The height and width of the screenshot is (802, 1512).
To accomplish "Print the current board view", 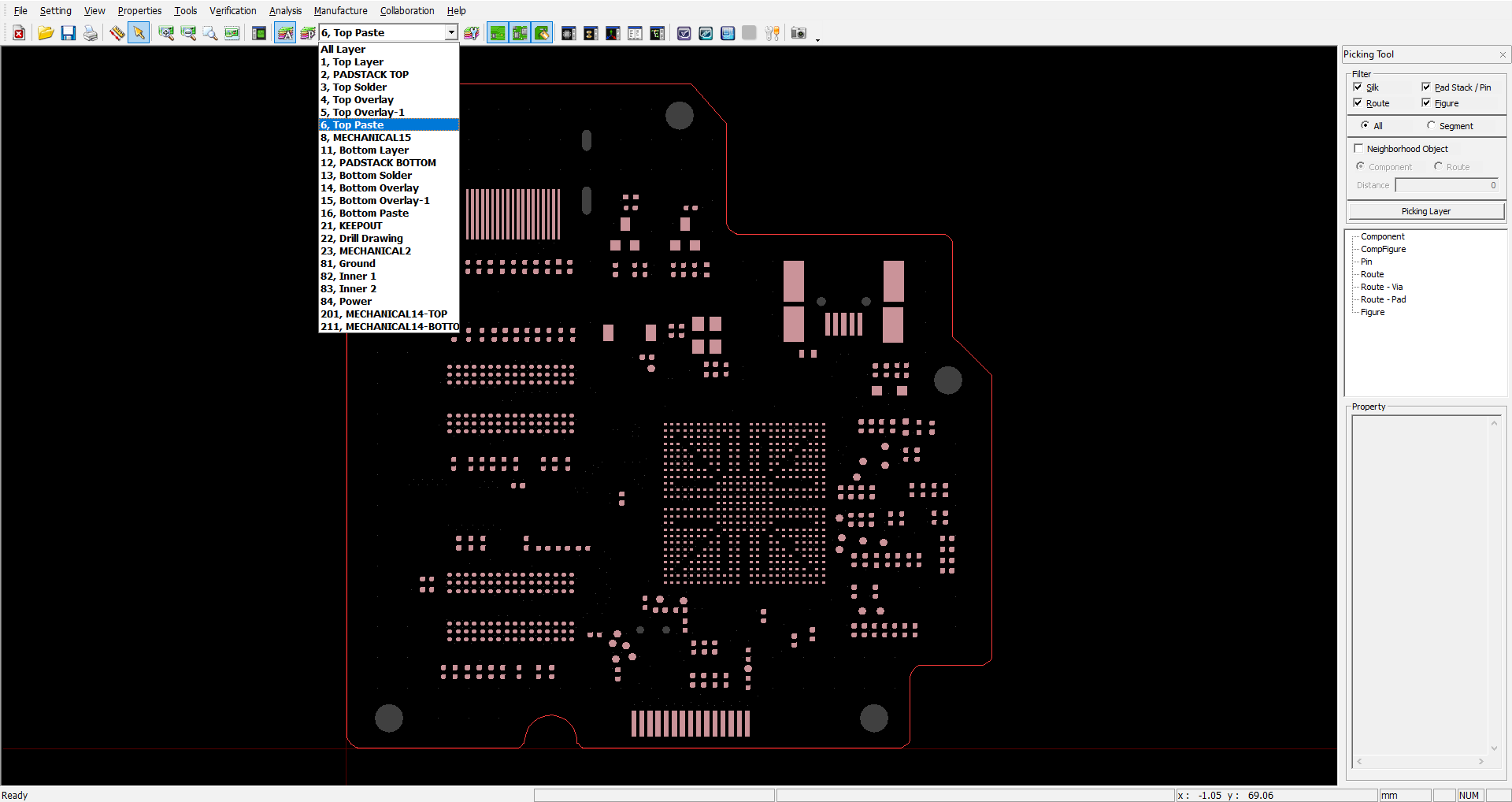I will tap(90, 33).
